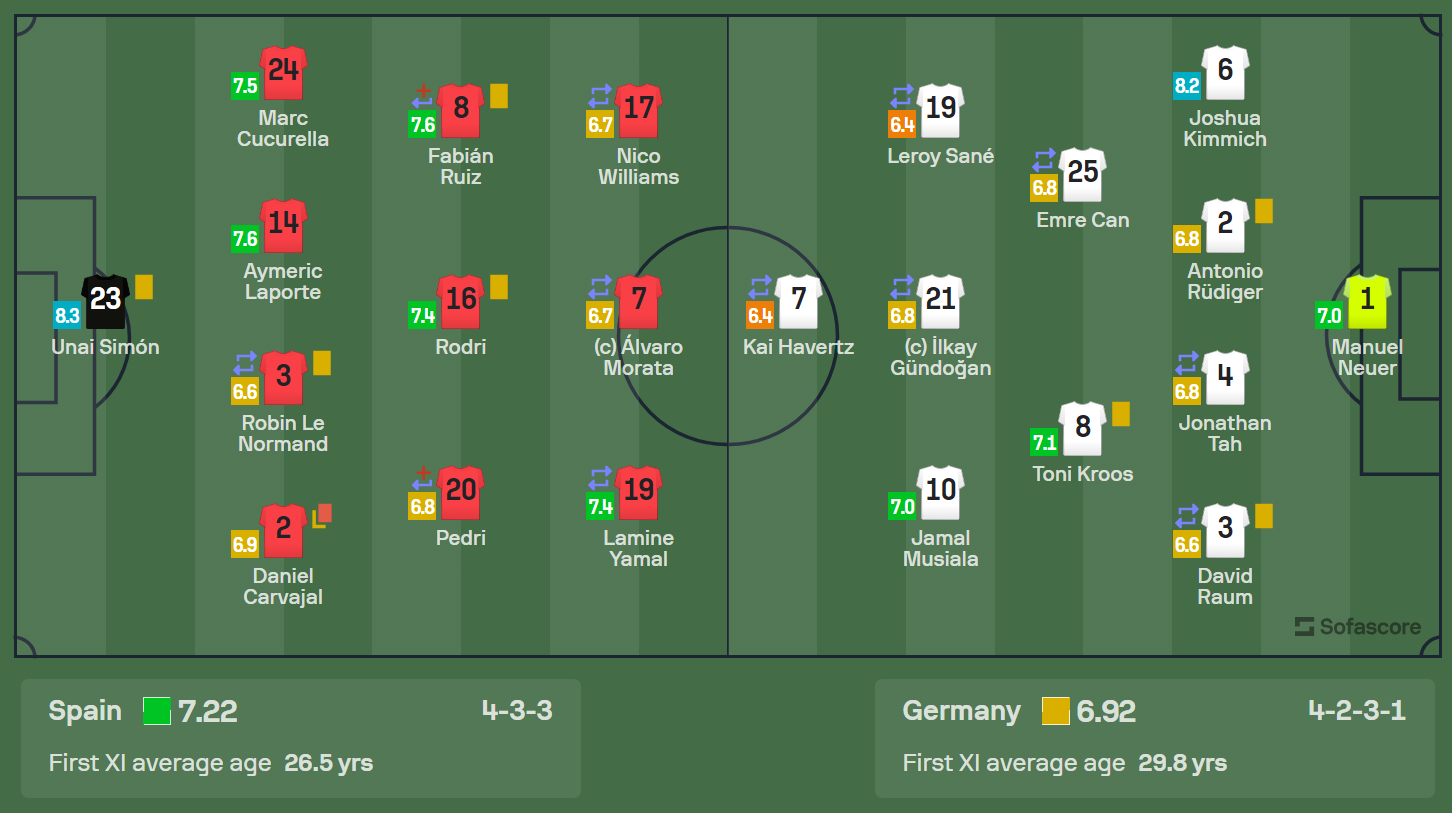This screenshot has width=1452, height=813.
Task: Click the Sofascore logo on the pitch
Action: [x=1357, y=627]
